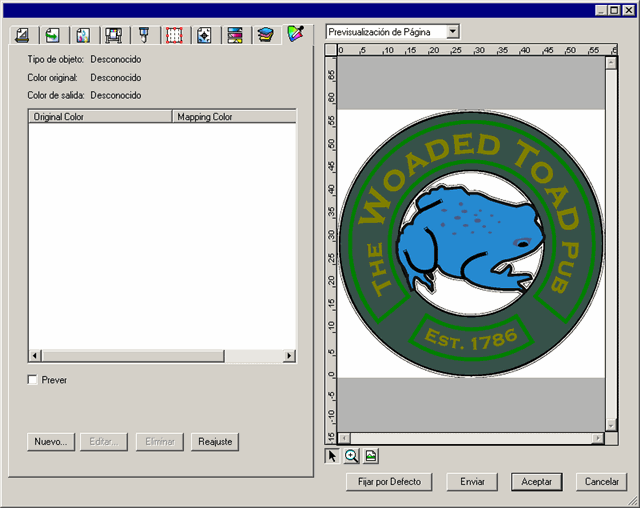Image resolution: width=640 pixels, height=508 pixels.
Task: Click the Mapping Color column header
Action: tap(234, 117)
